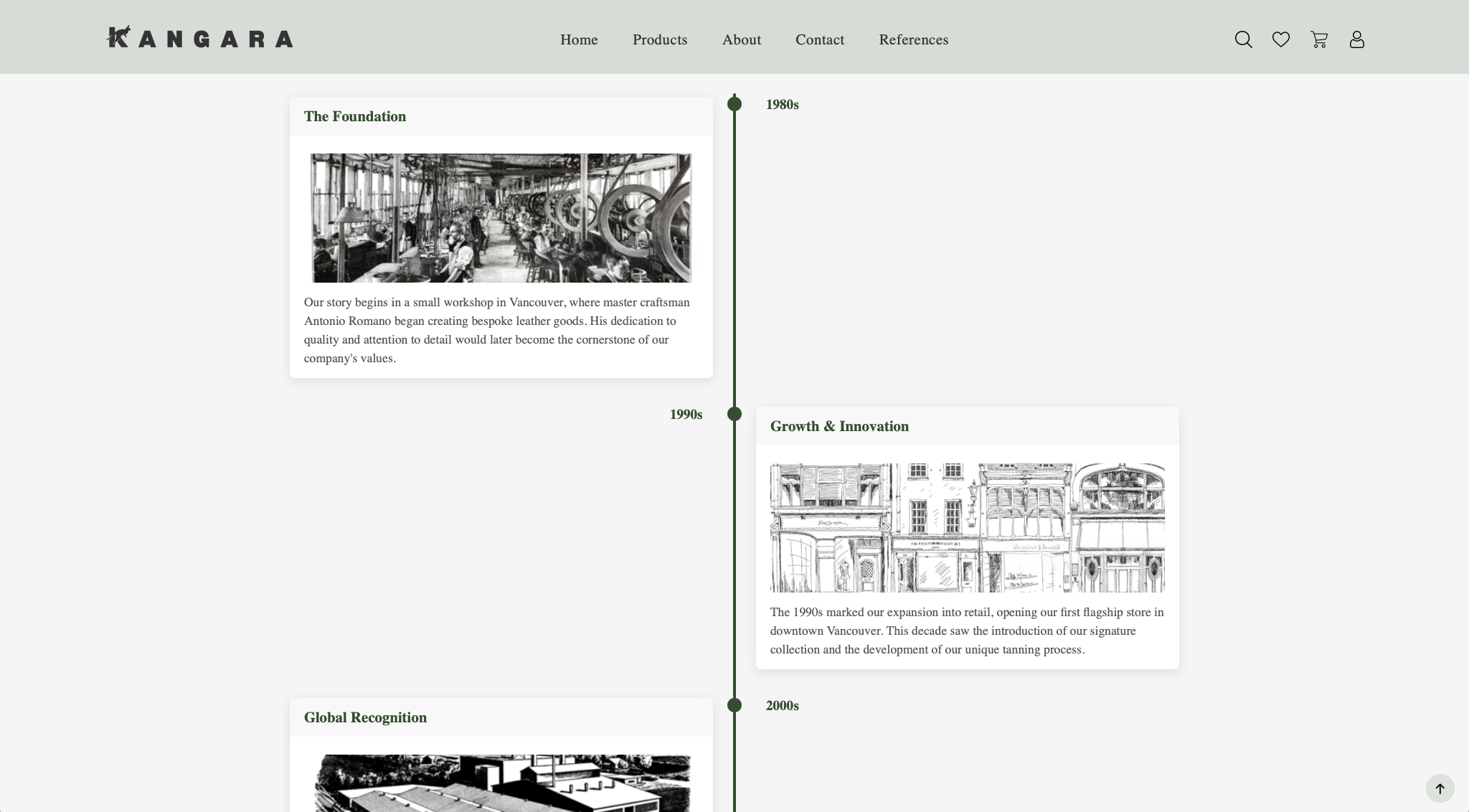The width and height of the screenshot is (1469, 812).
Task: Click the 2000s decade label
Action: (782, 706)
